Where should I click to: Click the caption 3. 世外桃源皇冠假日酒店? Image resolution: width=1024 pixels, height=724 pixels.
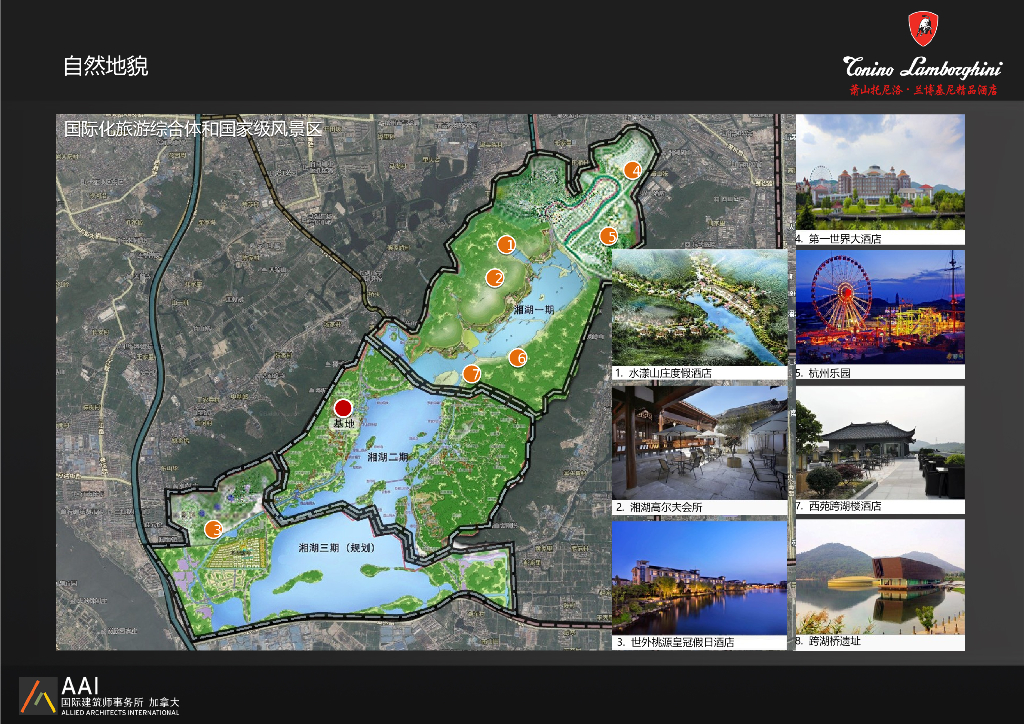[675, 642]
